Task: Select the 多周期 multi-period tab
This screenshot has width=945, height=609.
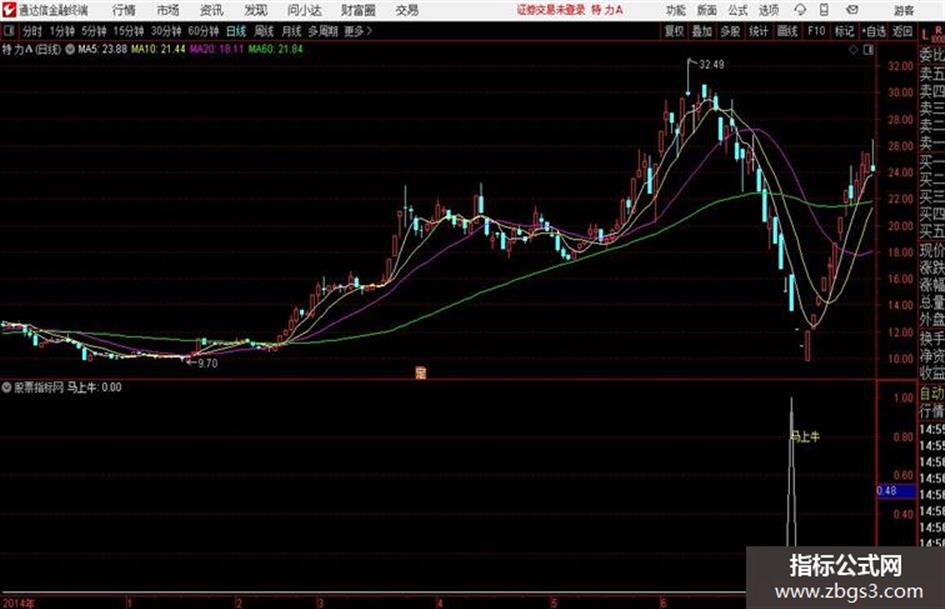Action: [323, 31]
